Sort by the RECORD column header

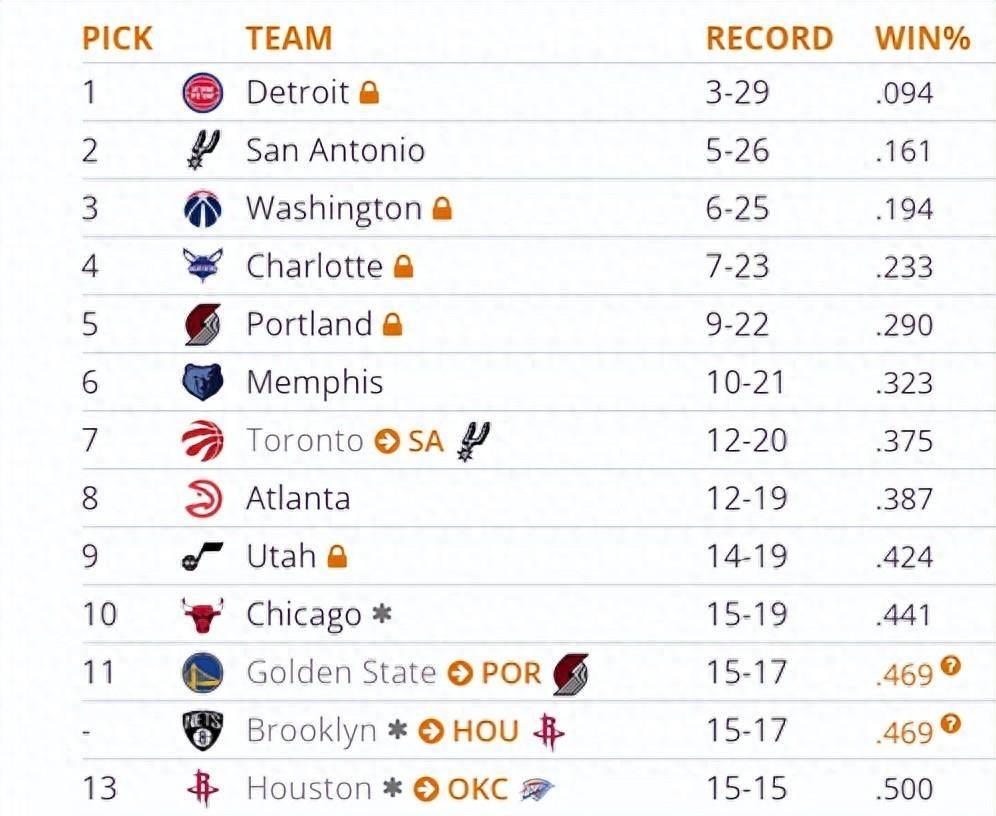coord(769,38)
